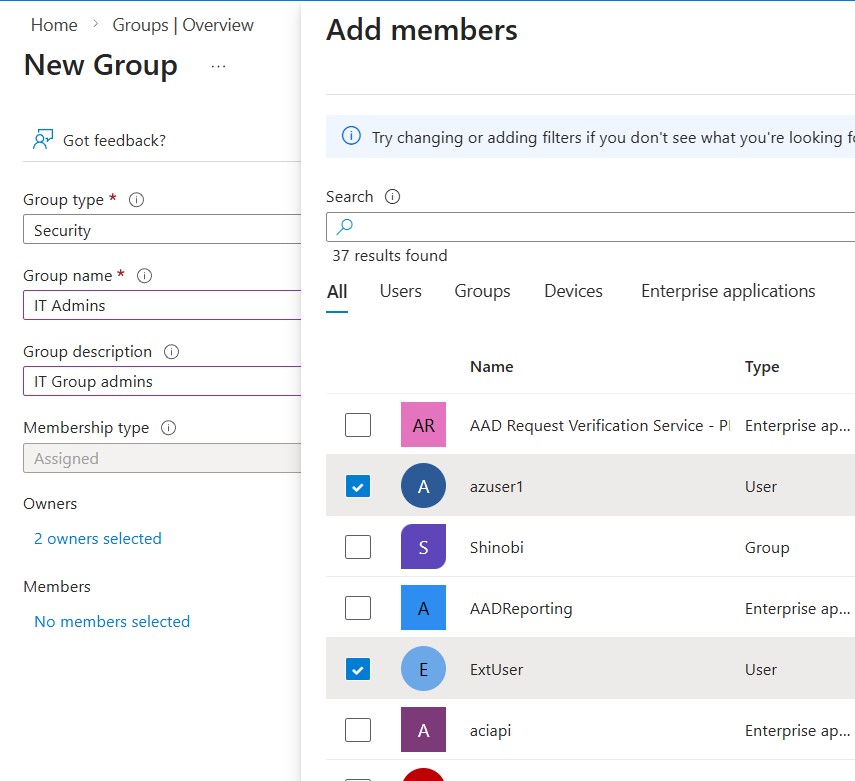
Task: Go to Home in the breadcrumb
Action: [54, 25]
